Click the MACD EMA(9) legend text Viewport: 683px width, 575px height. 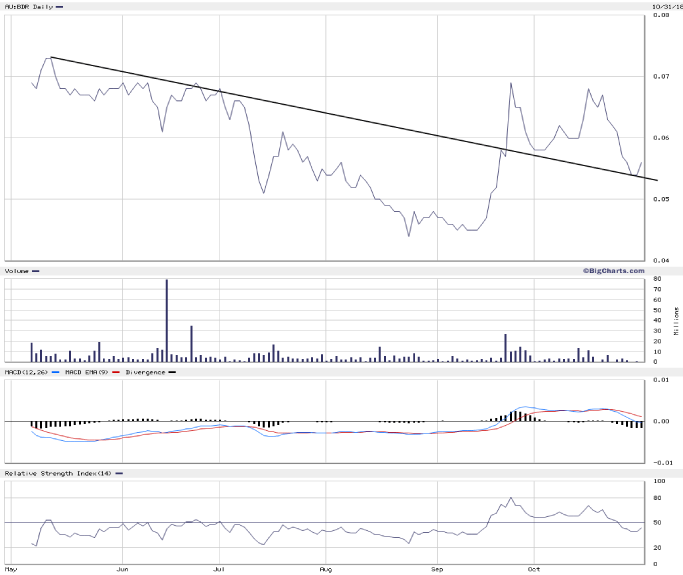pos(87,372)
